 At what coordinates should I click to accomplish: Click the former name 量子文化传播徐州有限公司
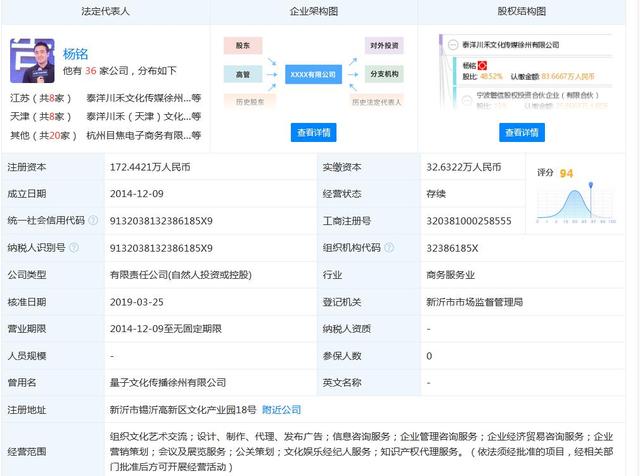(168, 383)
